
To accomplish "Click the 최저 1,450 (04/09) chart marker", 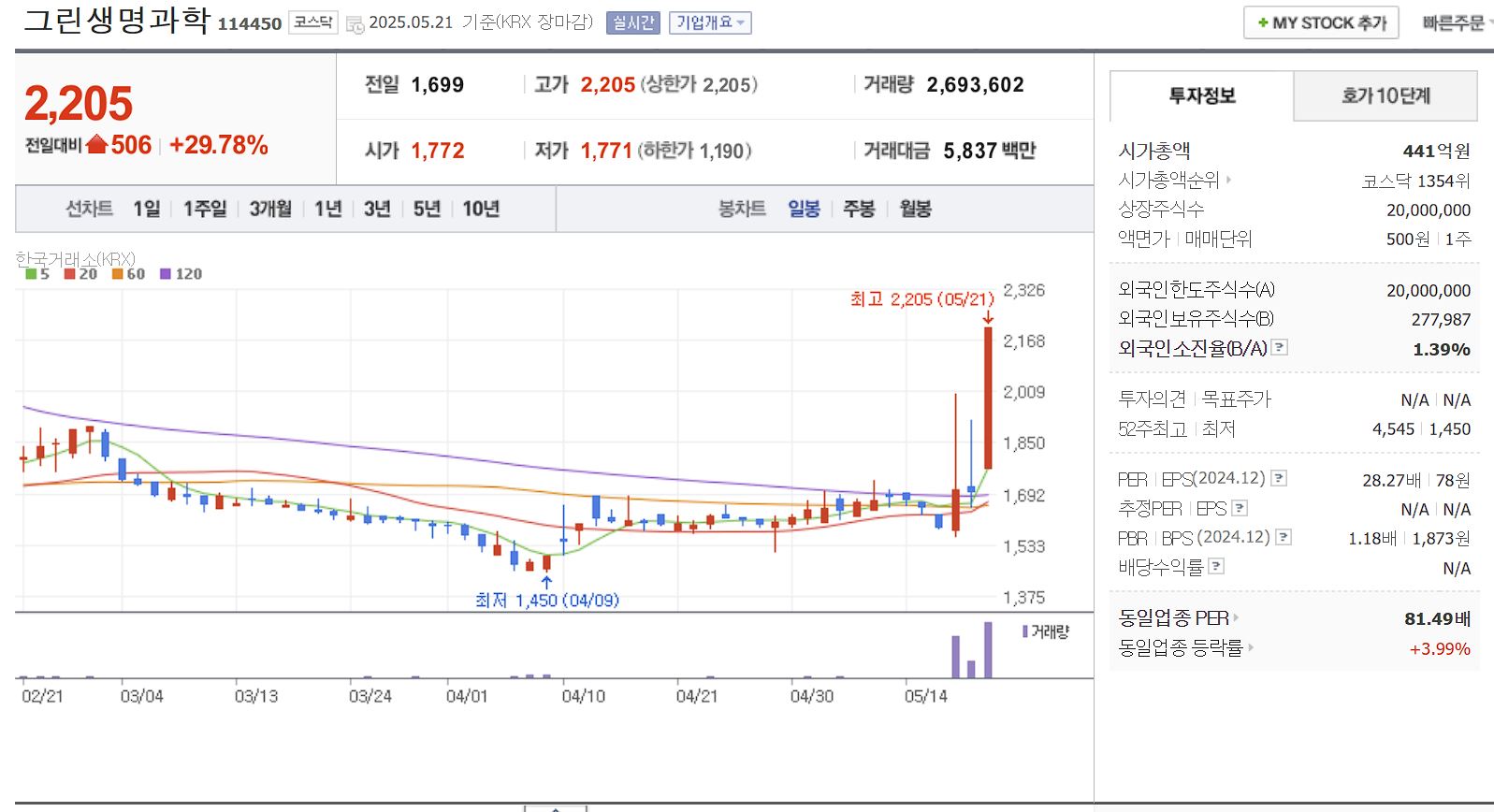I will click(x=547, y=600).
